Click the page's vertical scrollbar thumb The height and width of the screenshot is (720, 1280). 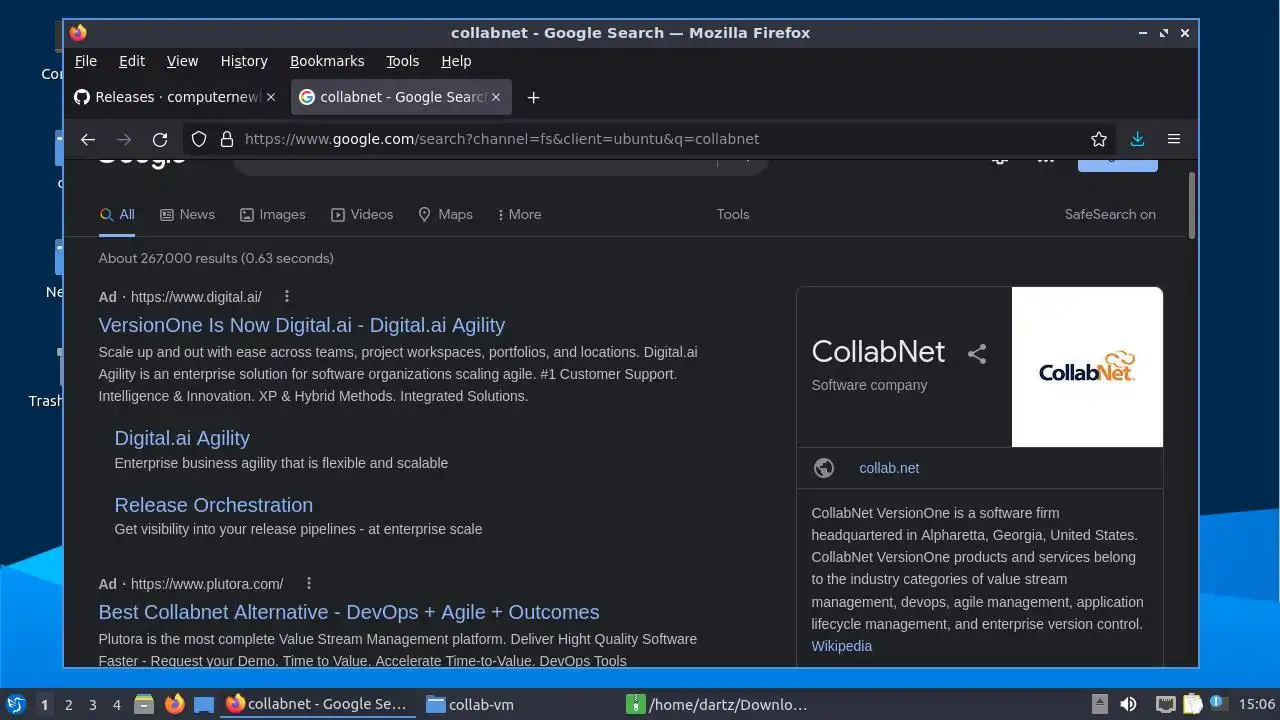pyautogui.click(x=1191, y=205)
